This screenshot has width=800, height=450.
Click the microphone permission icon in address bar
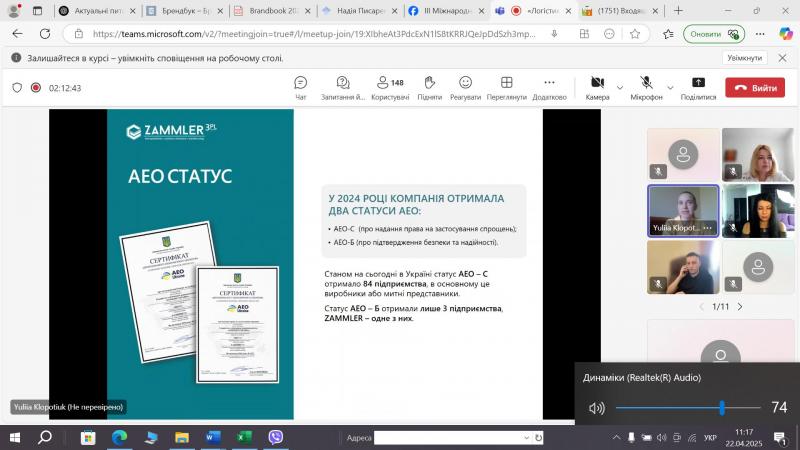pos(554,34)
